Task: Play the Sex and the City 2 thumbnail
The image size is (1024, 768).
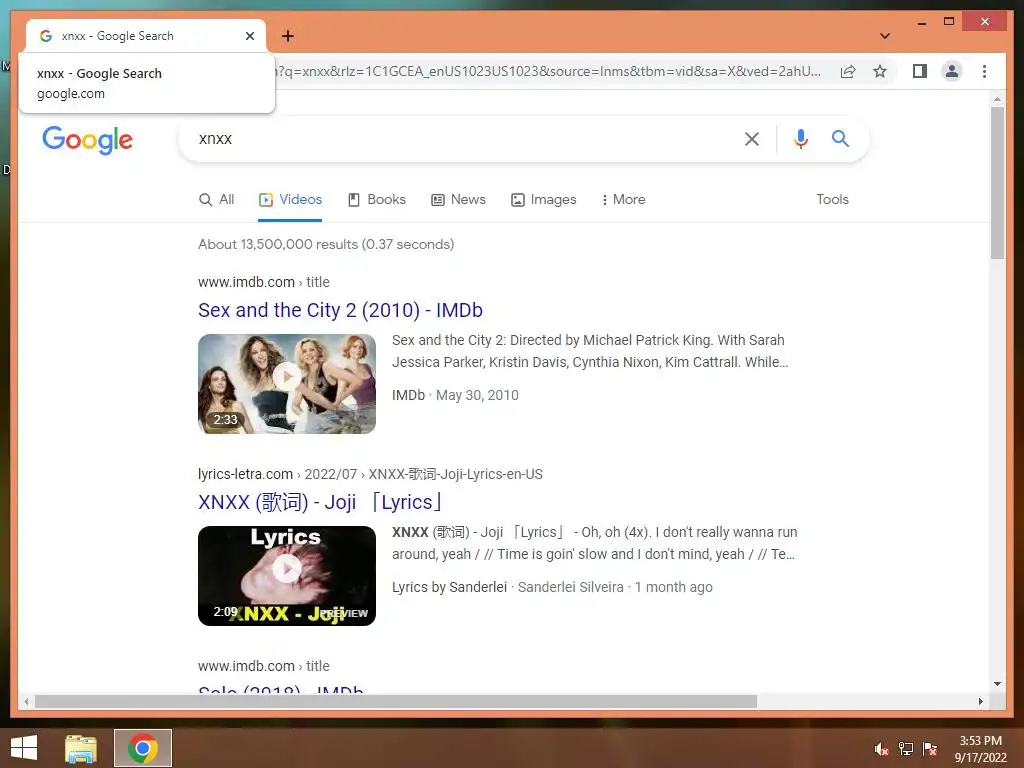Action: click(287, 384)
